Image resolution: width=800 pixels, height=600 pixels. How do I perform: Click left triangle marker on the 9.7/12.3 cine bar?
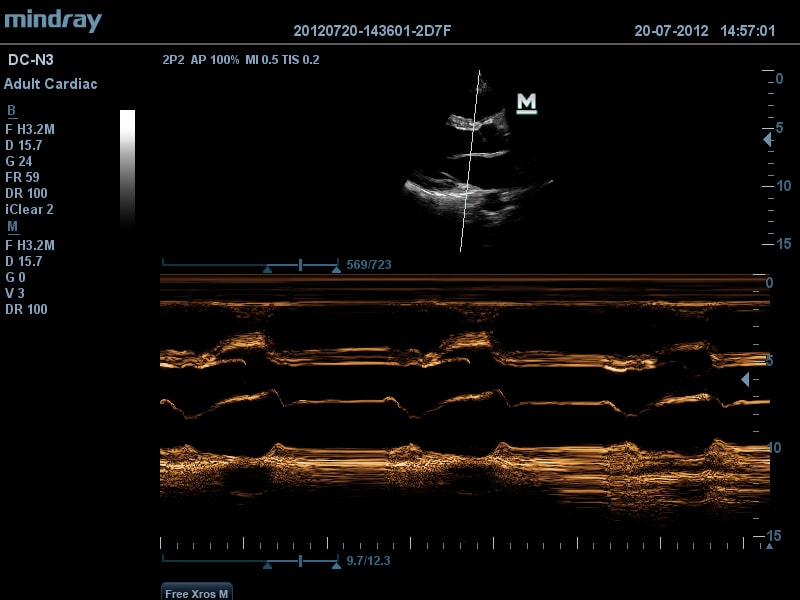pyautogui.click(x=267, y=565)
